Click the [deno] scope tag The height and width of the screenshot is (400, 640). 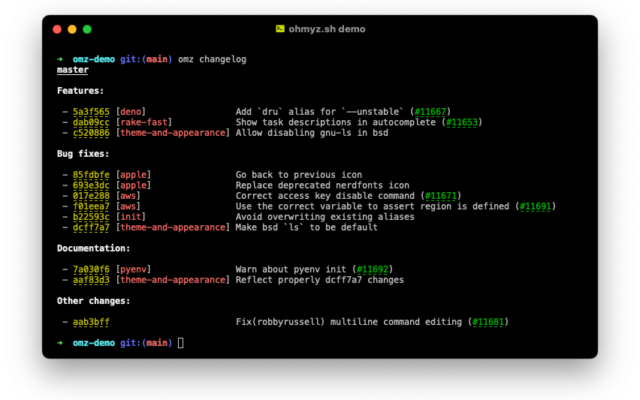point(131,111)
